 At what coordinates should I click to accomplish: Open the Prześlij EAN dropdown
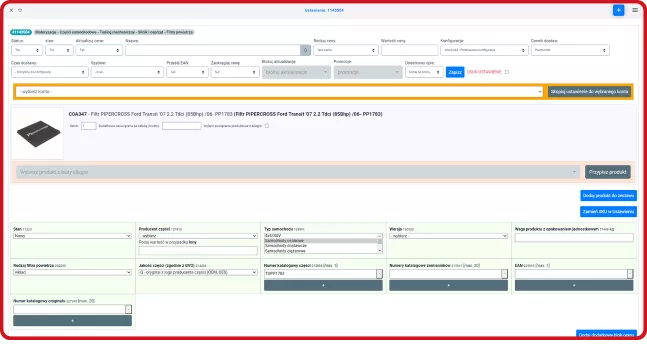(x=187, y=72)
